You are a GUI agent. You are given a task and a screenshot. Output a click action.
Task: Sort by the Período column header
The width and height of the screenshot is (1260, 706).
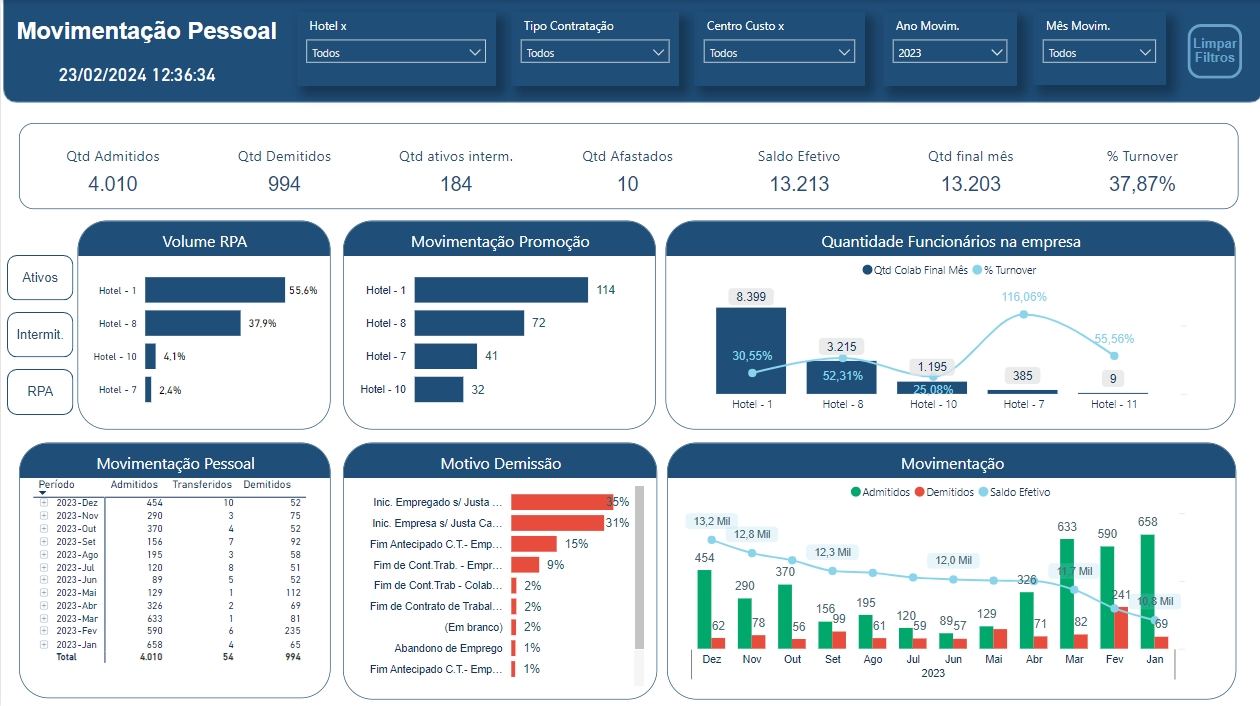[x=56, y=484]
